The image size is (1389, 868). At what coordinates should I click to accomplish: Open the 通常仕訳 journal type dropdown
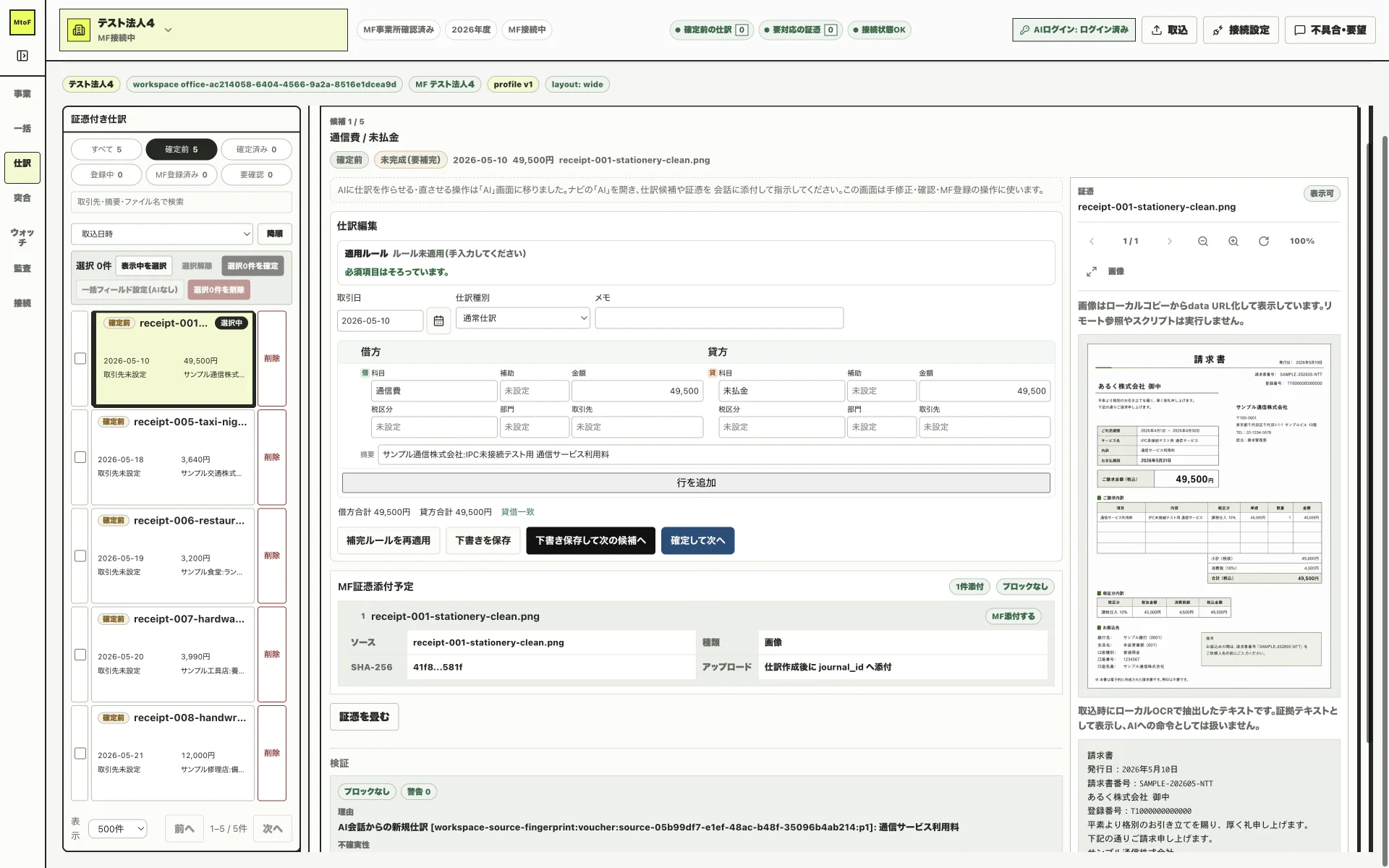tap(523, 318)
